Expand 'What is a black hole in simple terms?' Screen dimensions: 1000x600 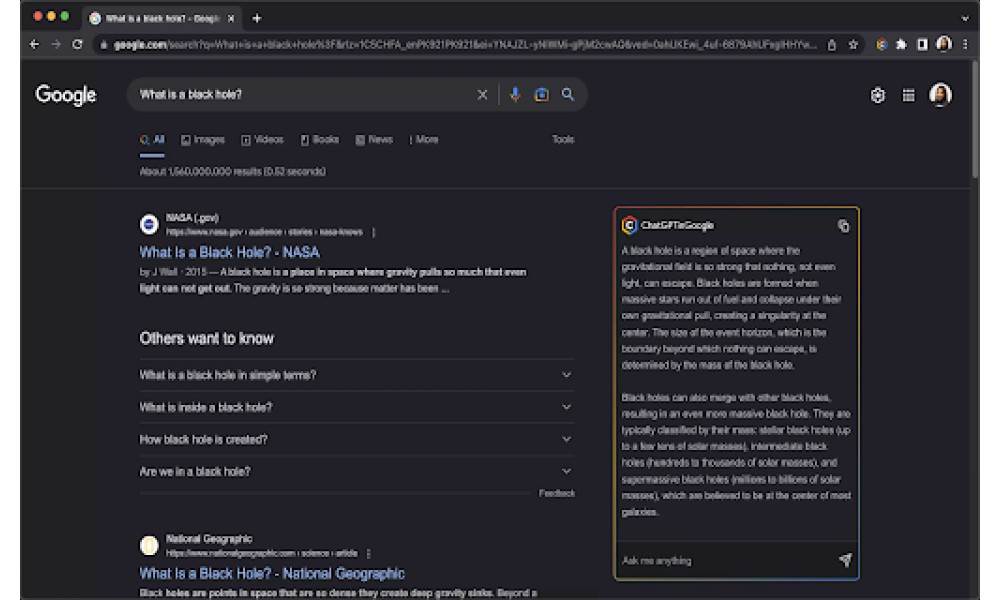pos(357,375)
